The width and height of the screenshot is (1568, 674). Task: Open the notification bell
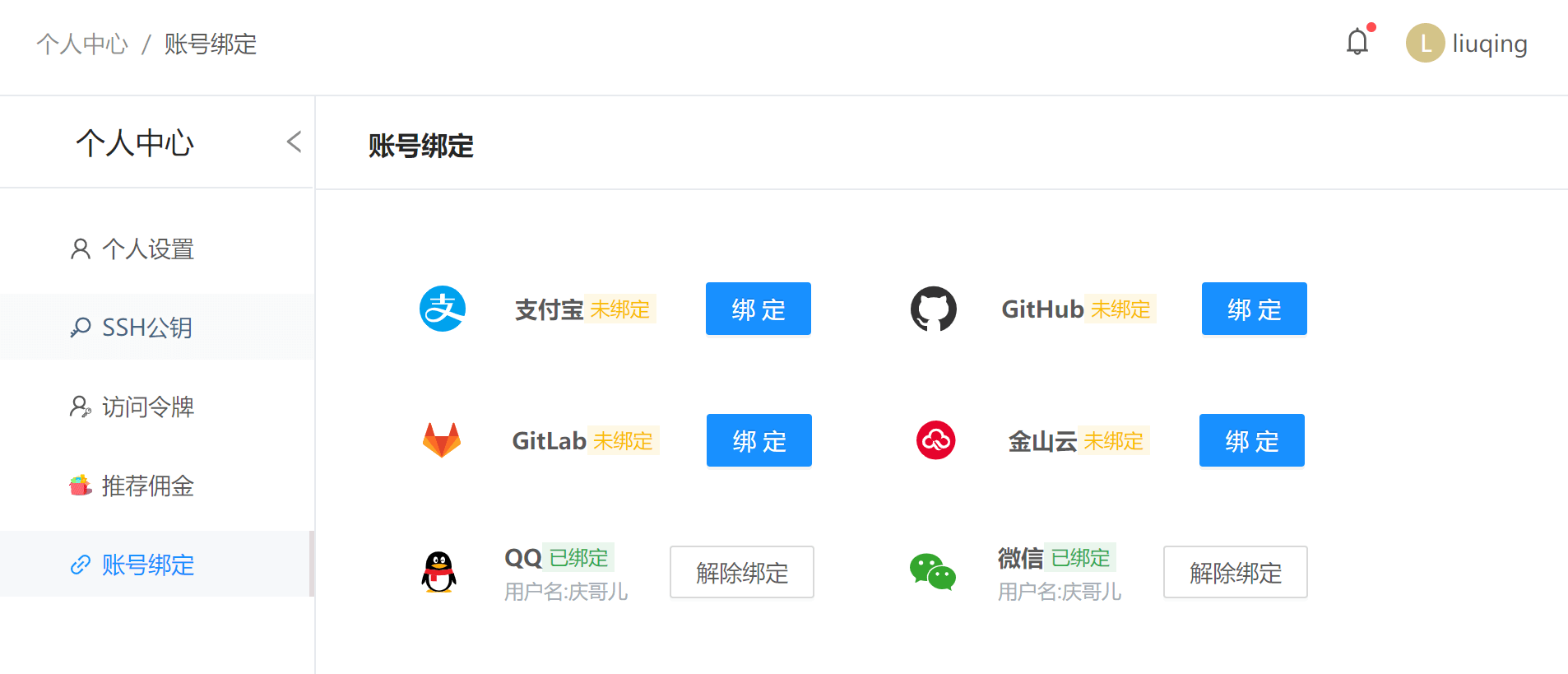pos(1357,42)
